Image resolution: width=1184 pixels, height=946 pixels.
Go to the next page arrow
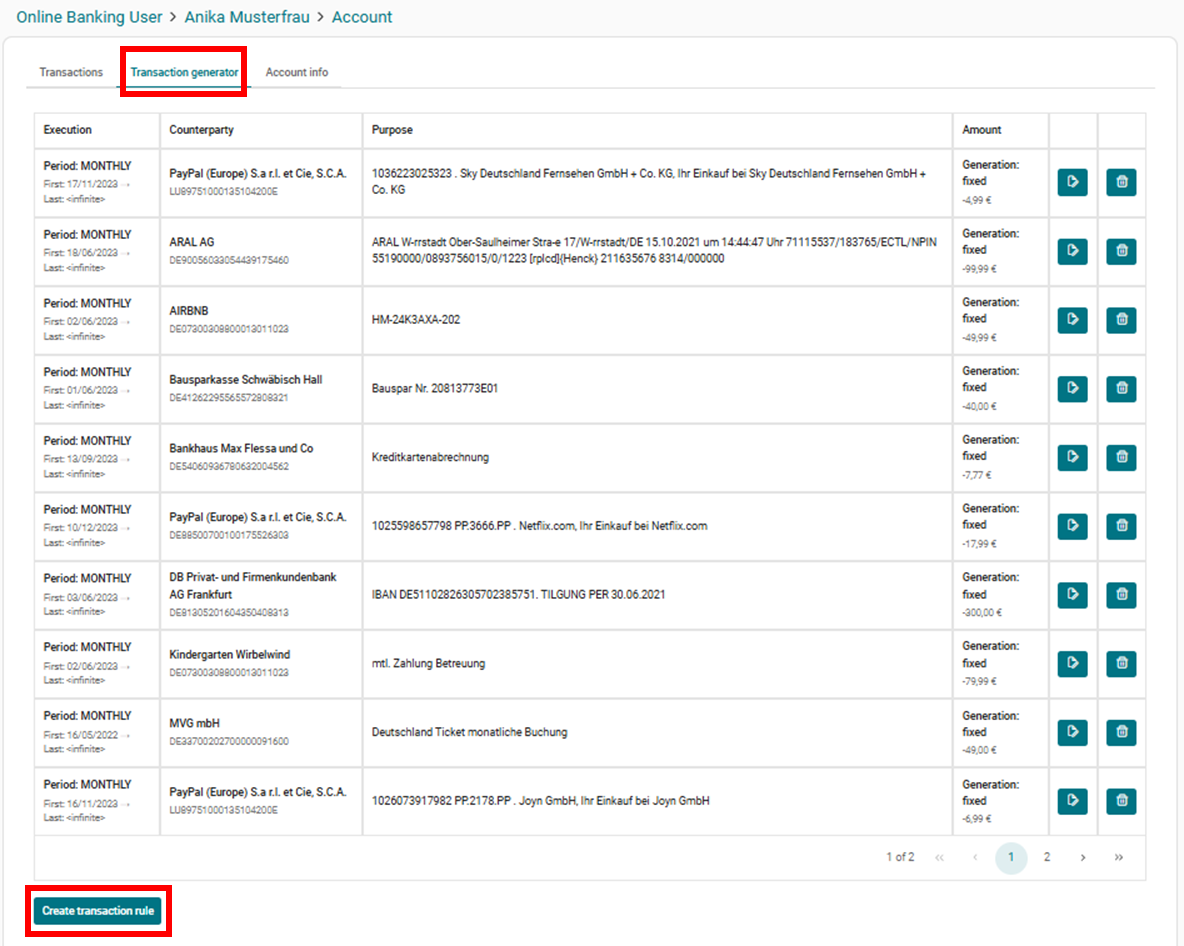click(1083, 858)
